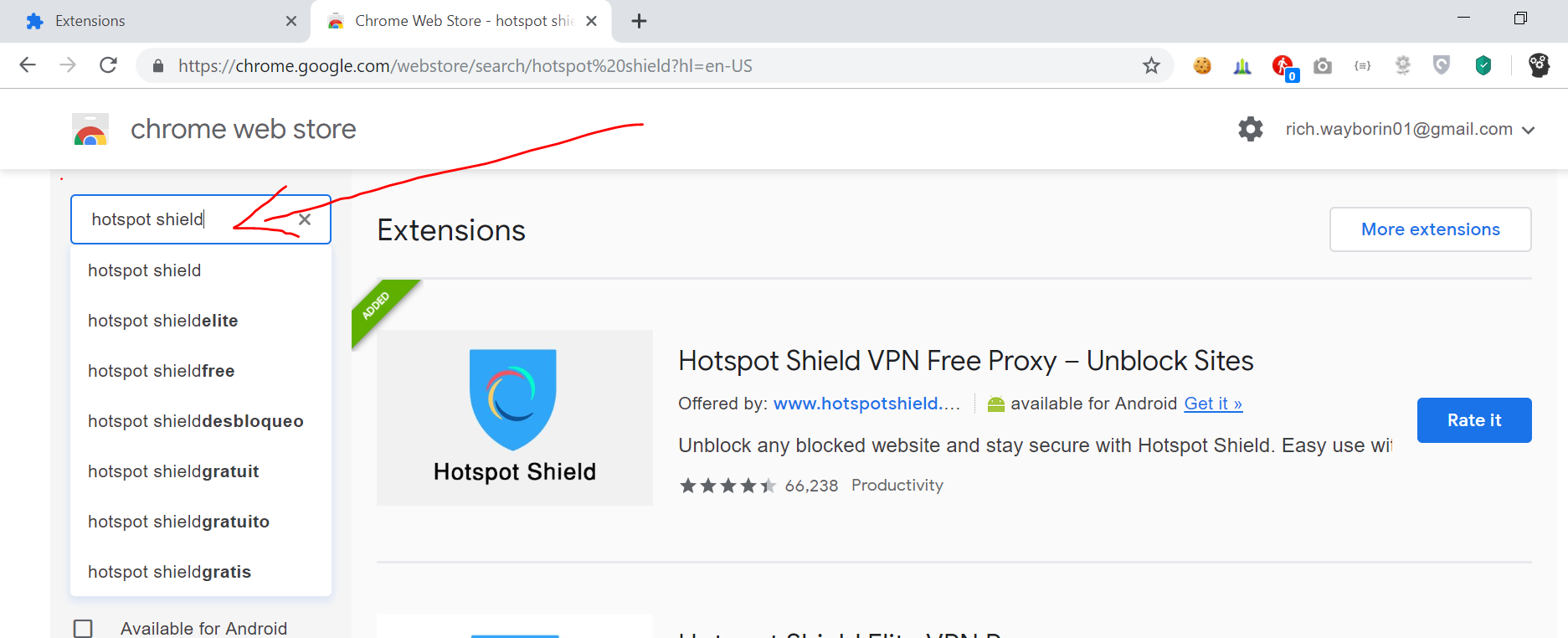Viewport: 1568px width, 638px height.
Task: Open the curly braces extension icon
Action: pyautogui.click(x=1363, y=65)
